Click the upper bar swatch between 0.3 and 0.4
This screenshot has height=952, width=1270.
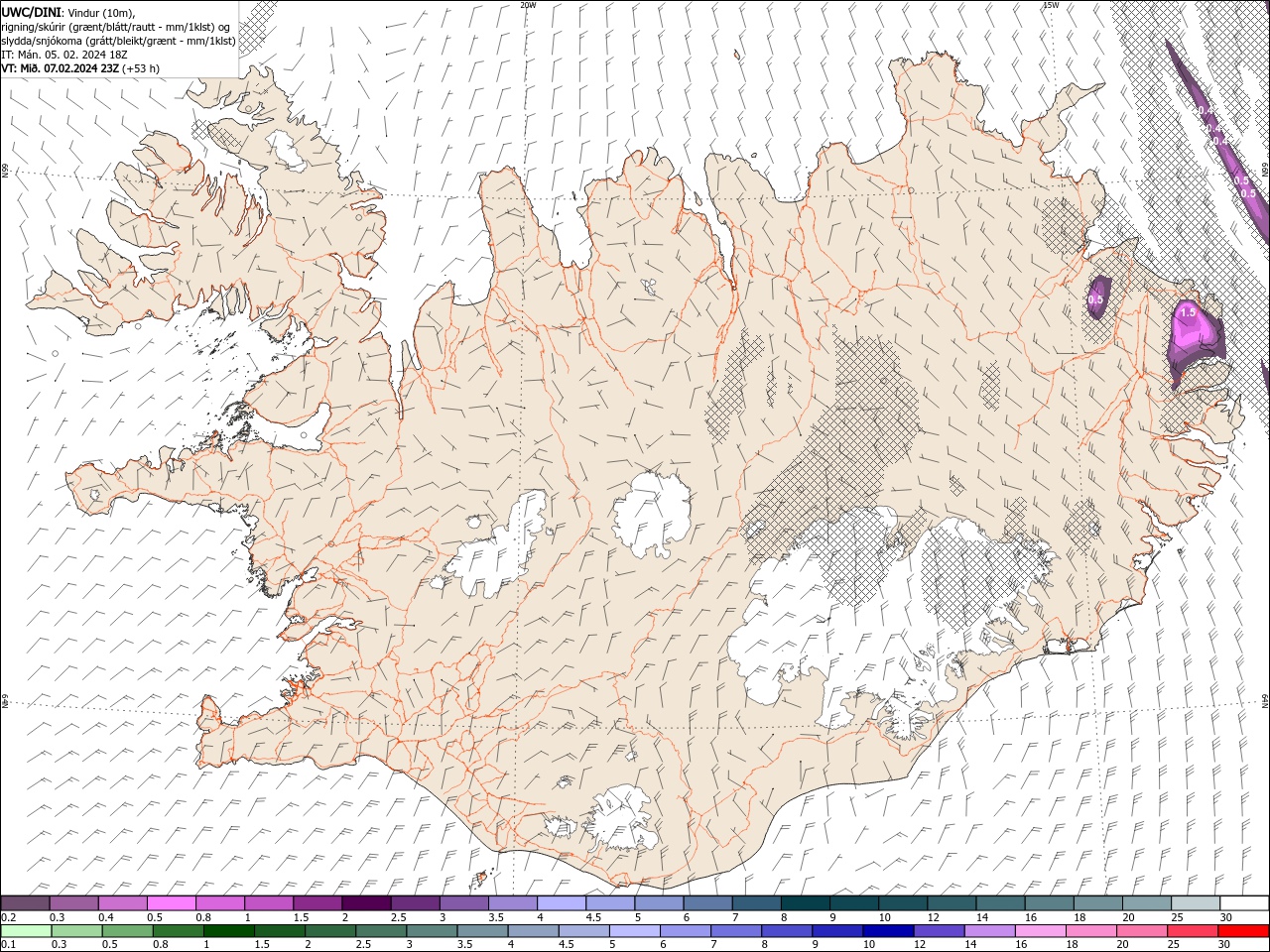click(73, 903)
